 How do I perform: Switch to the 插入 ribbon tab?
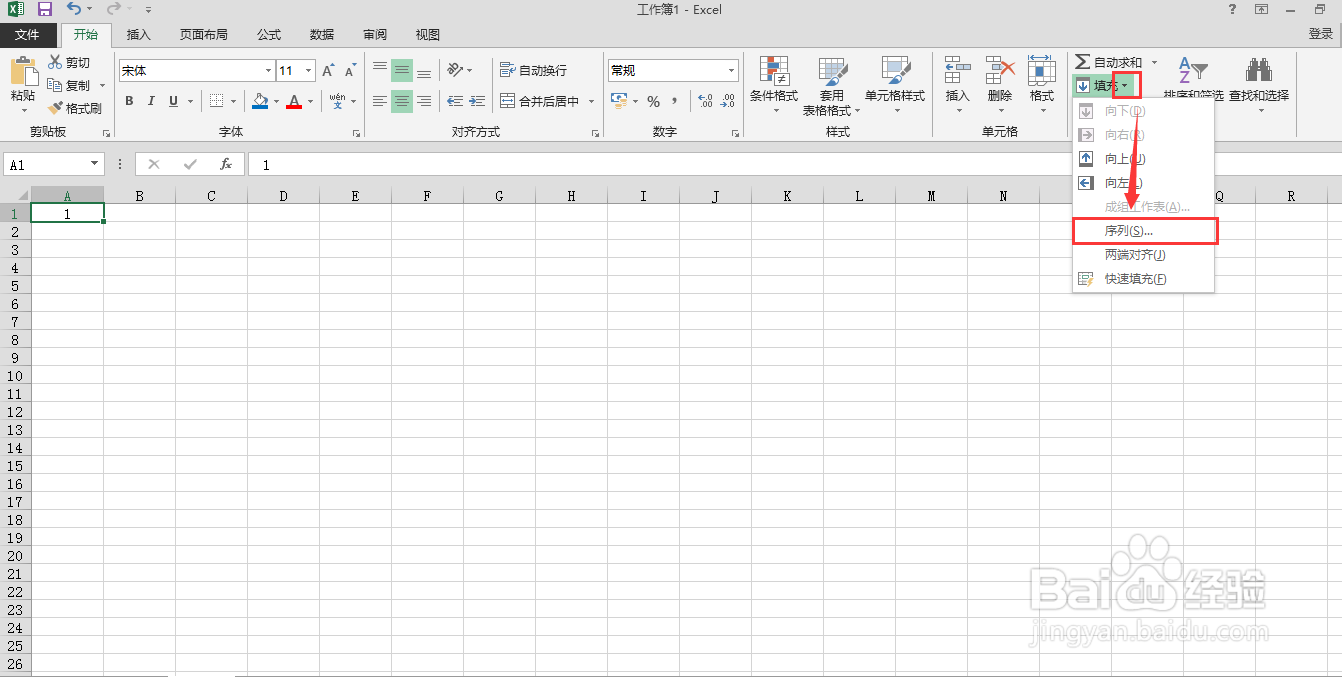(138, 34)
